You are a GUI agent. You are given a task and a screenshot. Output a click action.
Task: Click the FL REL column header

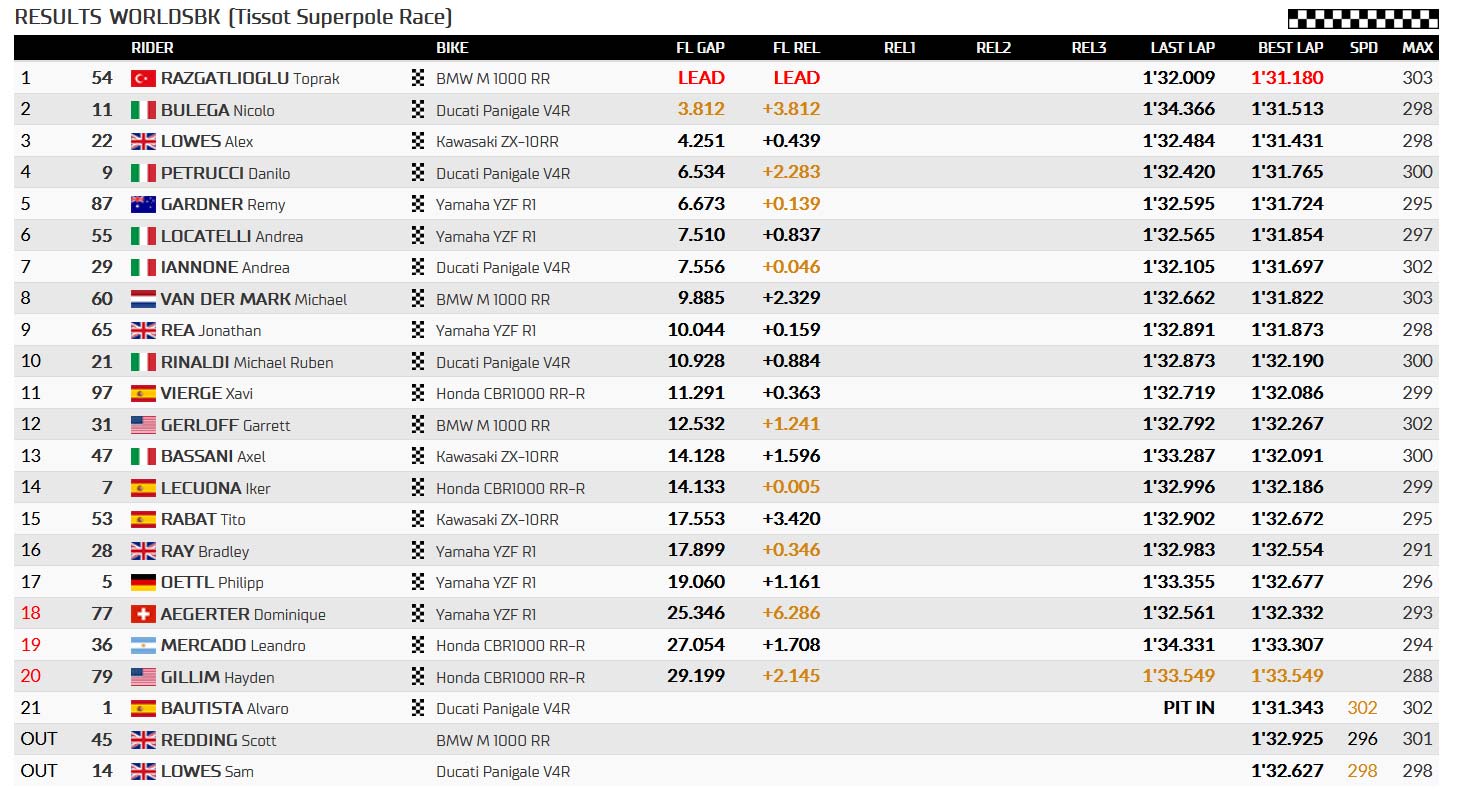[x=796, y=47]
